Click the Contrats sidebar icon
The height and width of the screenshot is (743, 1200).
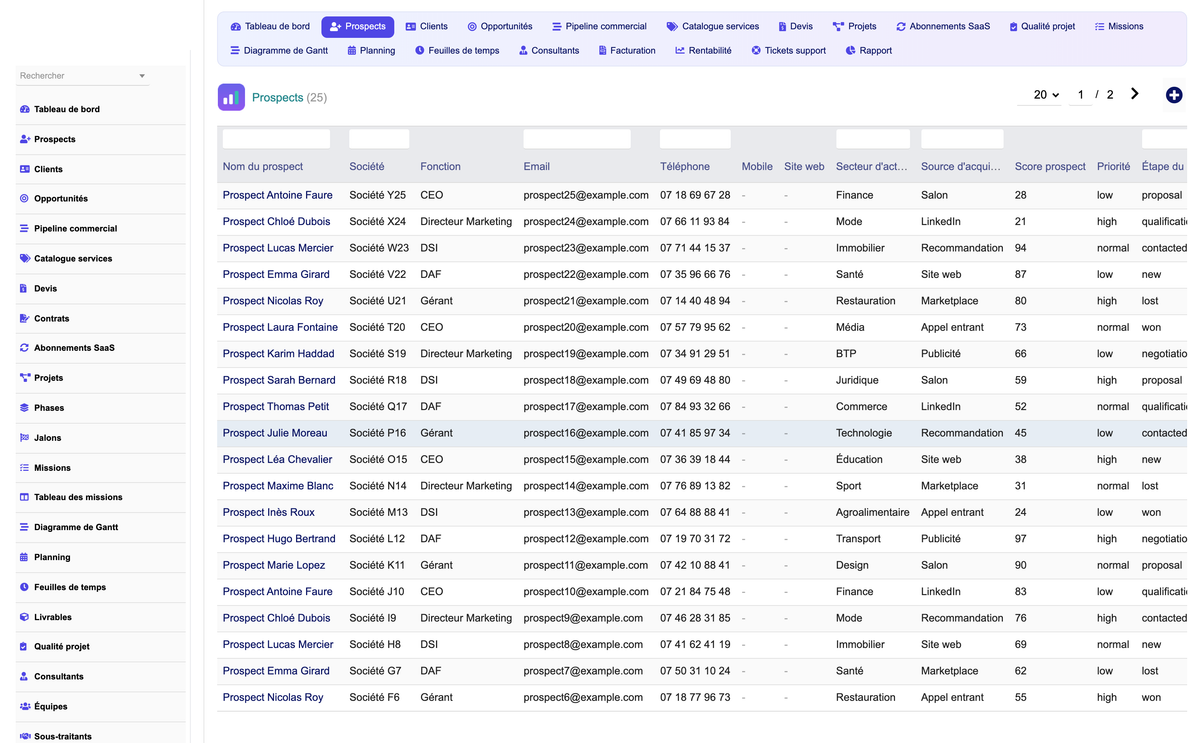pyautogui.click(x=25, y=318)
